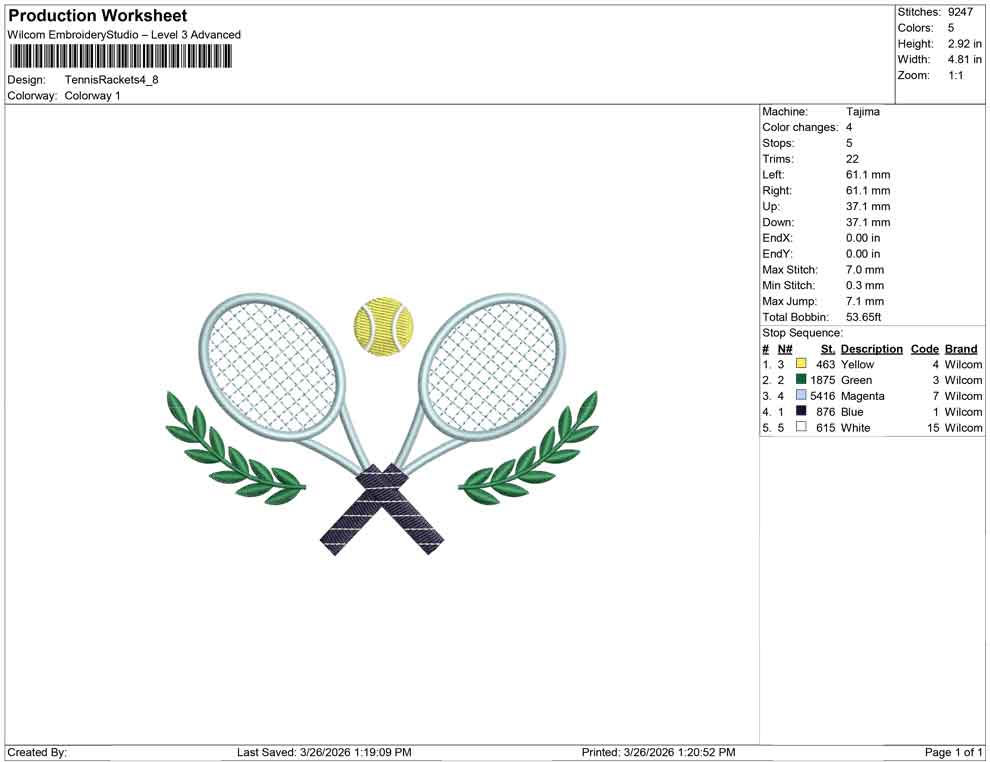Click the Colorway 1 label

click(93, 96)
